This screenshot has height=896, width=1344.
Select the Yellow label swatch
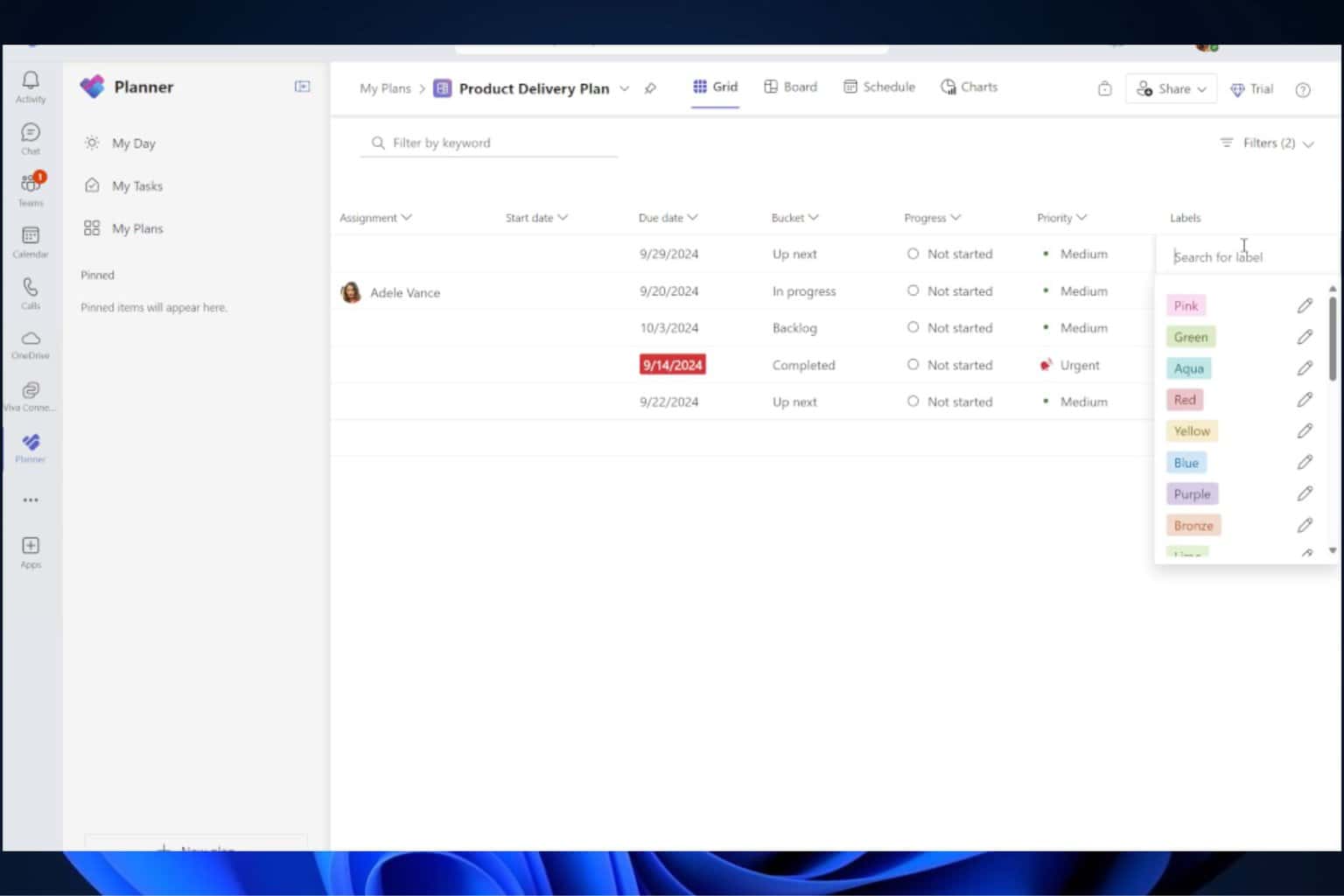pyautogui.click(x=1192, y=431)
